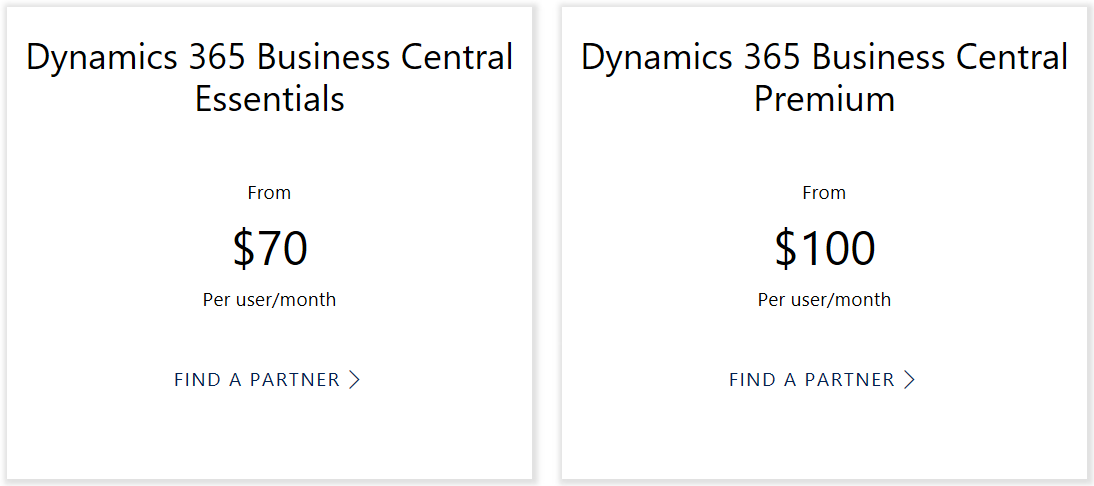Click Per user/month text under $100
The image size is (1094, 486).
coord(824,300)
